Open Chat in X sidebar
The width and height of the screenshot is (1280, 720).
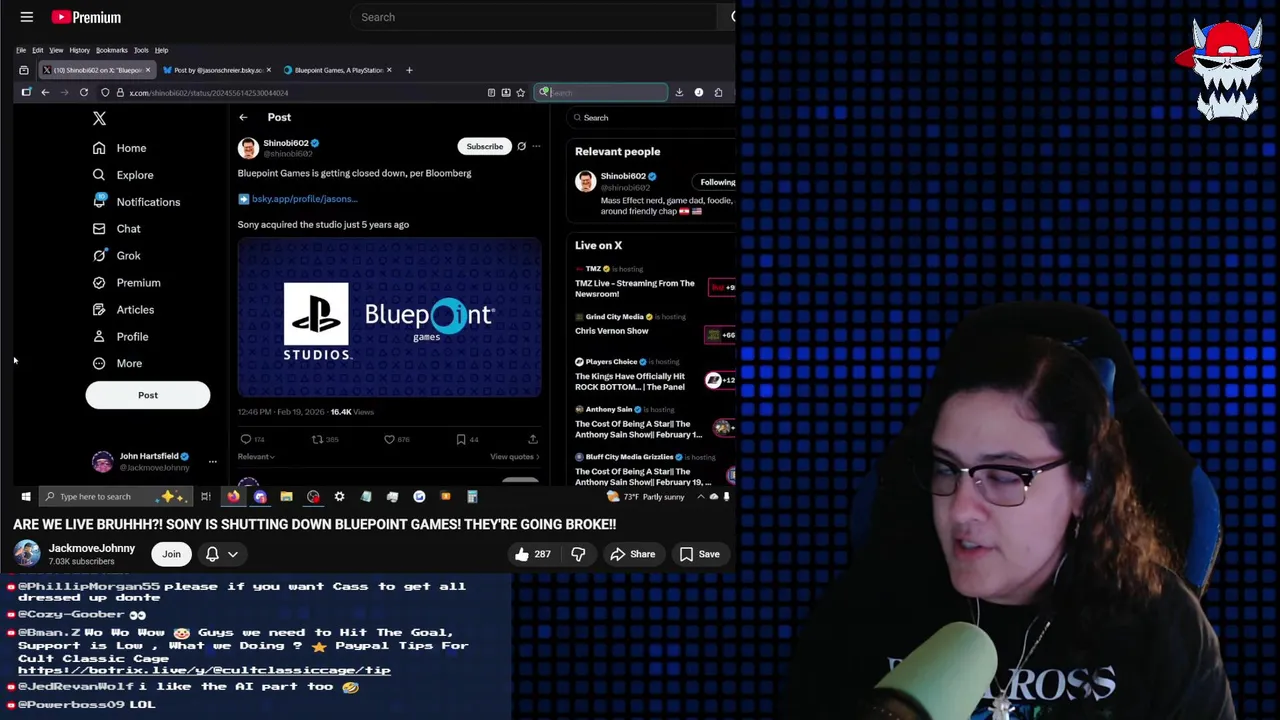pyautogui.click(x=117, y=229)
